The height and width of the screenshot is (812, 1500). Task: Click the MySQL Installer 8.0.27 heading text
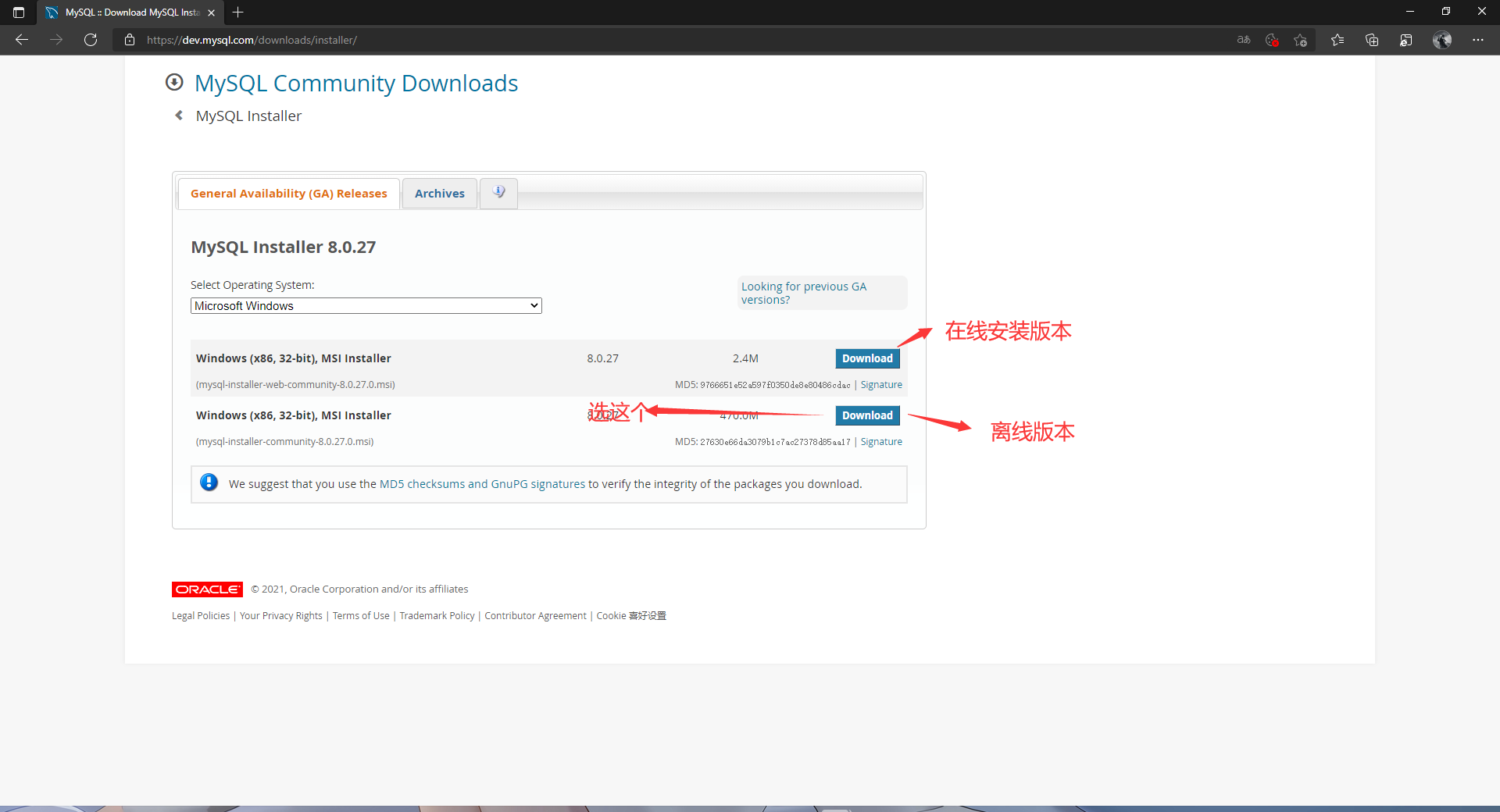pyautogui.click(x=284, y=248)
